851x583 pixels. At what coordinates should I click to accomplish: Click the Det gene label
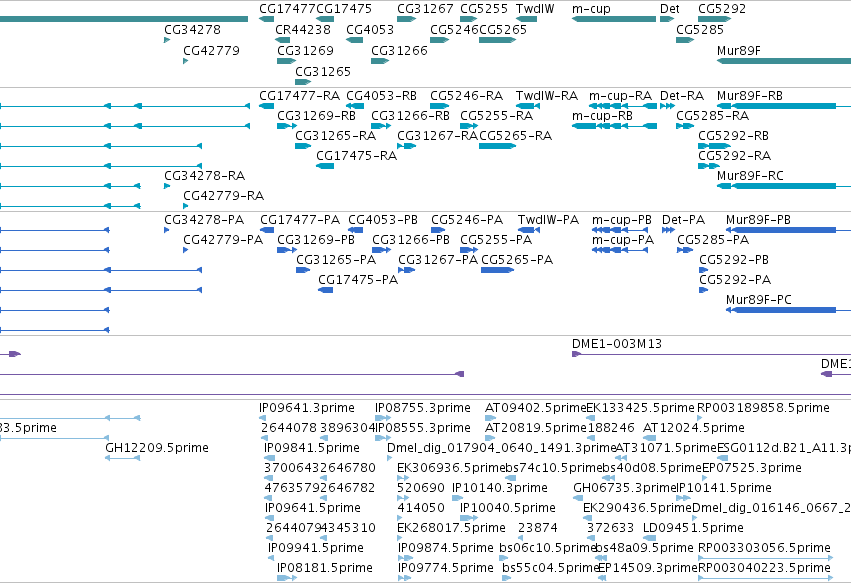tap(670, 9)
